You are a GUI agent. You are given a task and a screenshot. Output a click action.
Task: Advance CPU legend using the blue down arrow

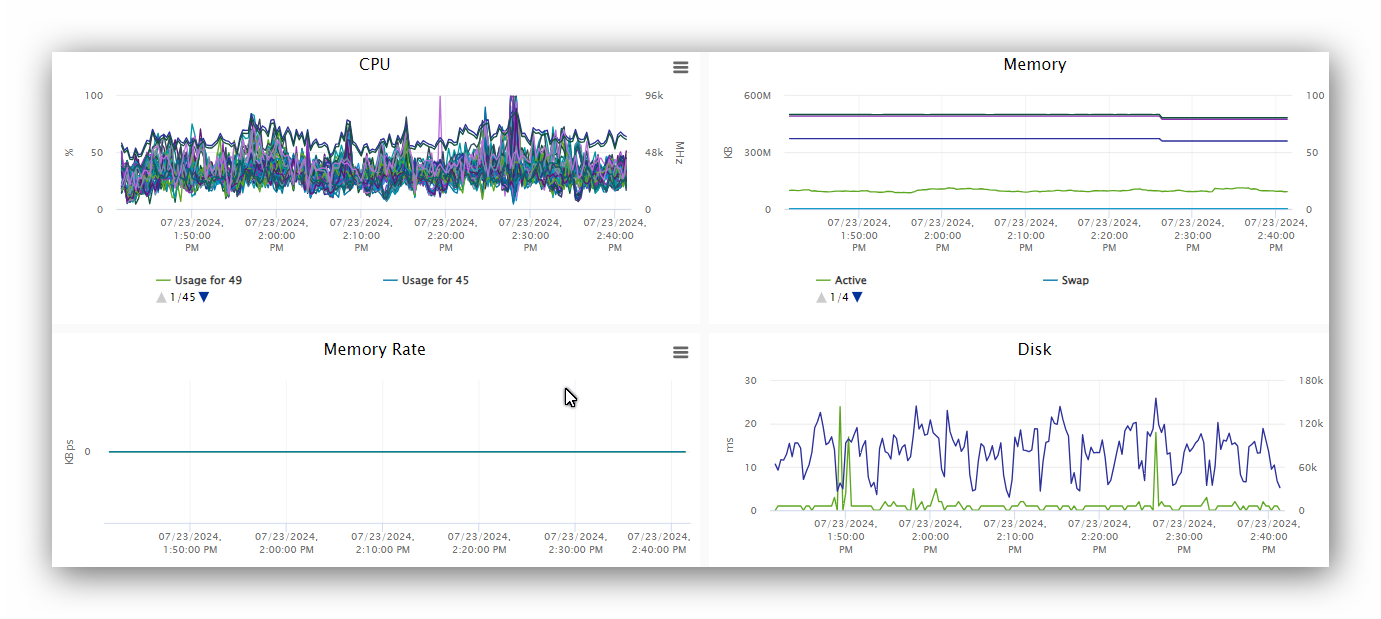pyautogui.click(x=204, y=297)
